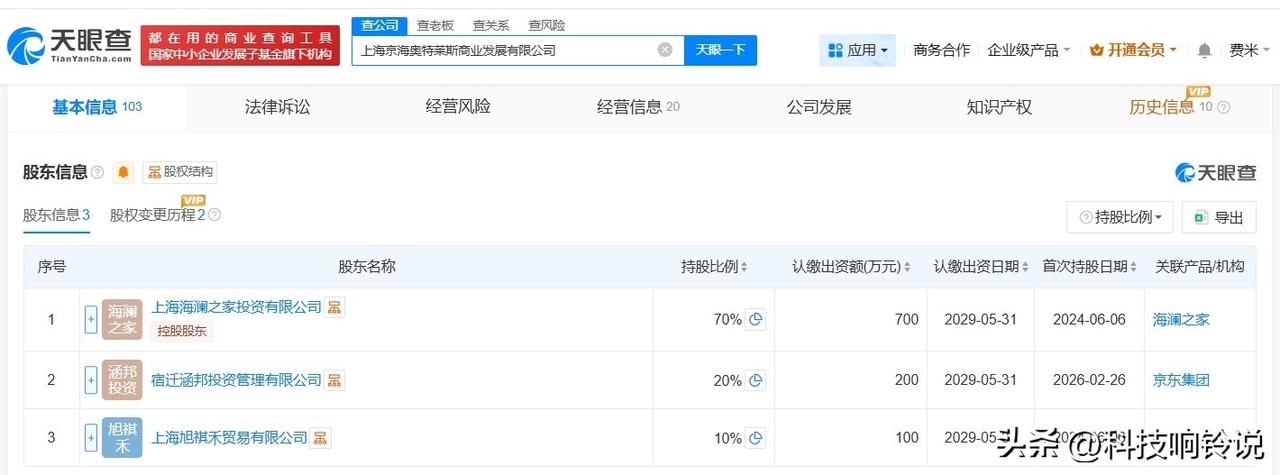Open the 持股比例 filter dropdown
The image size is (1280, 475).
(1120, 217)
